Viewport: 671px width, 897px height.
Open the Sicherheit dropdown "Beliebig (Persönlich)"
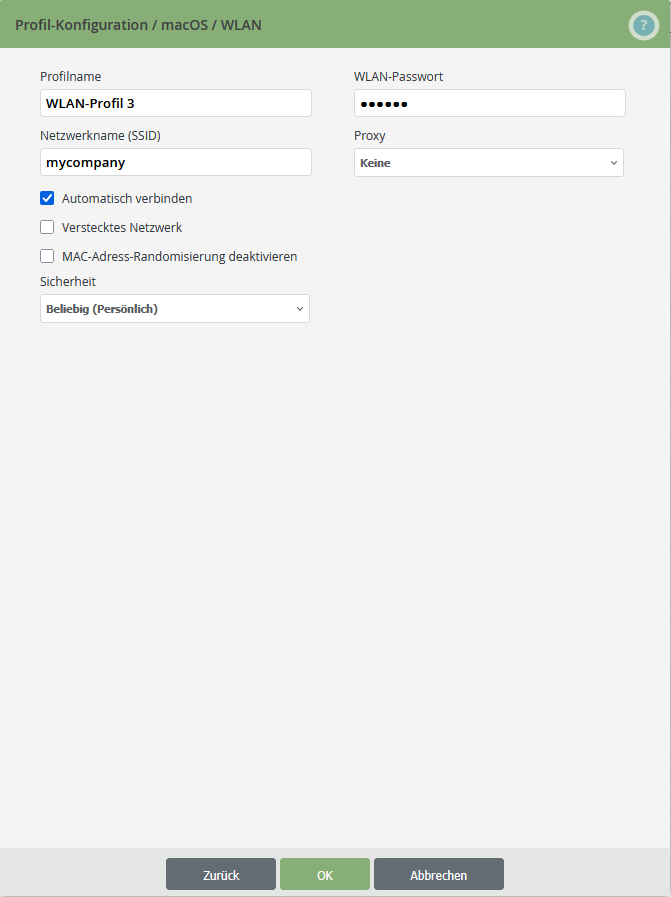[174, 308]
